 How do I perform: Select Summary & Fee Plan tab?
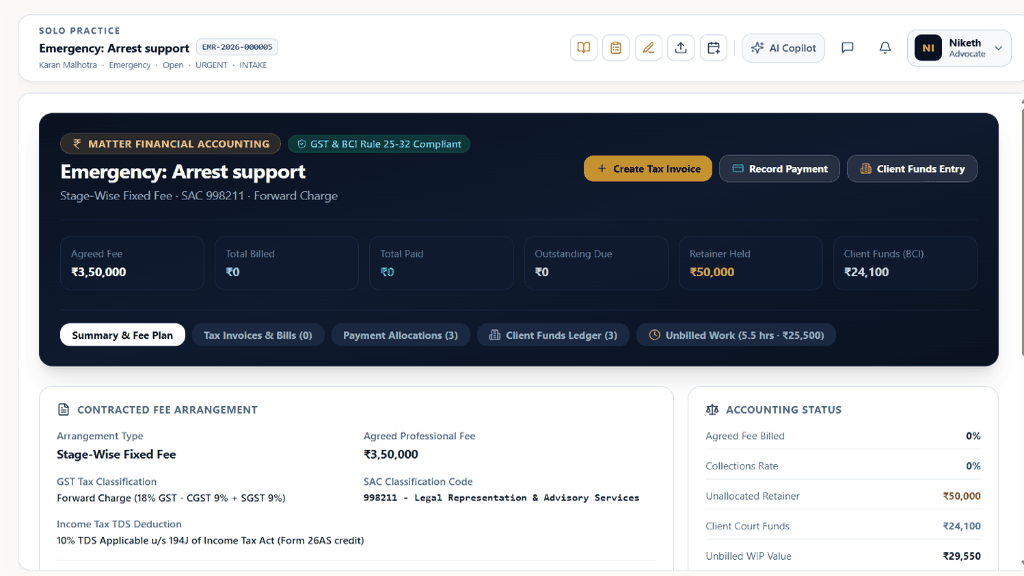(122, 335)
